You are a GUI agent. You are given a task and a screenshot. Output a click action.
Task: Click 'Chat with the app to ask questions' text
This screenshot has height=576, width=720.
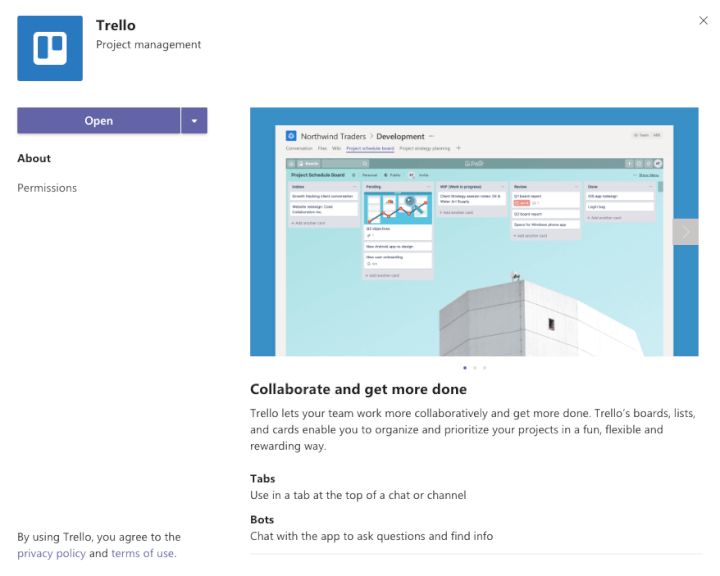[371, 536]
